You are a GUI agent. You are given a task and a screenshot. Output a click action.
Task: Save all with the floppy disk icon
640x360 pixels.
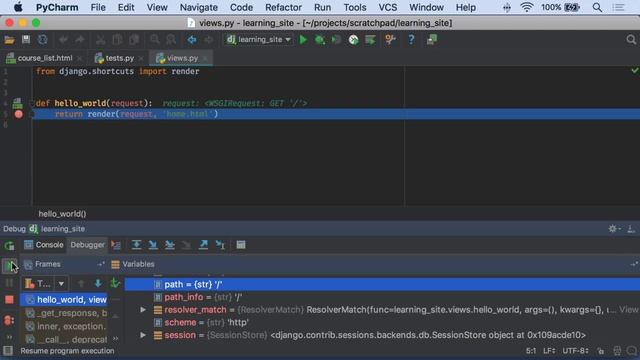click(x=26, y=40)
